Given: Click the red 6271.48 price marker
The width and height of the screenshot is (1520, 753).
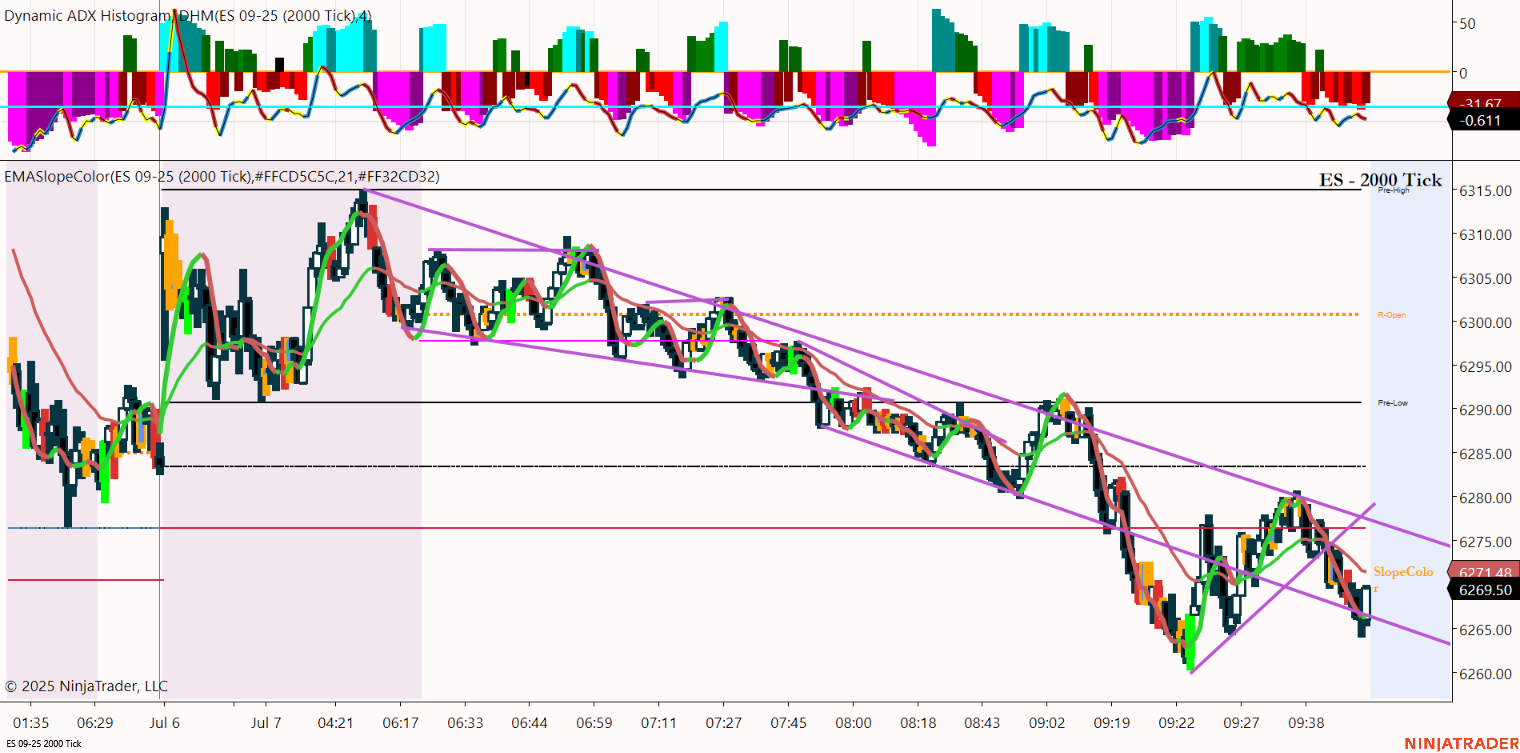Looking at the screenshot, I should pyautogui.click(x=1484, y=573).
